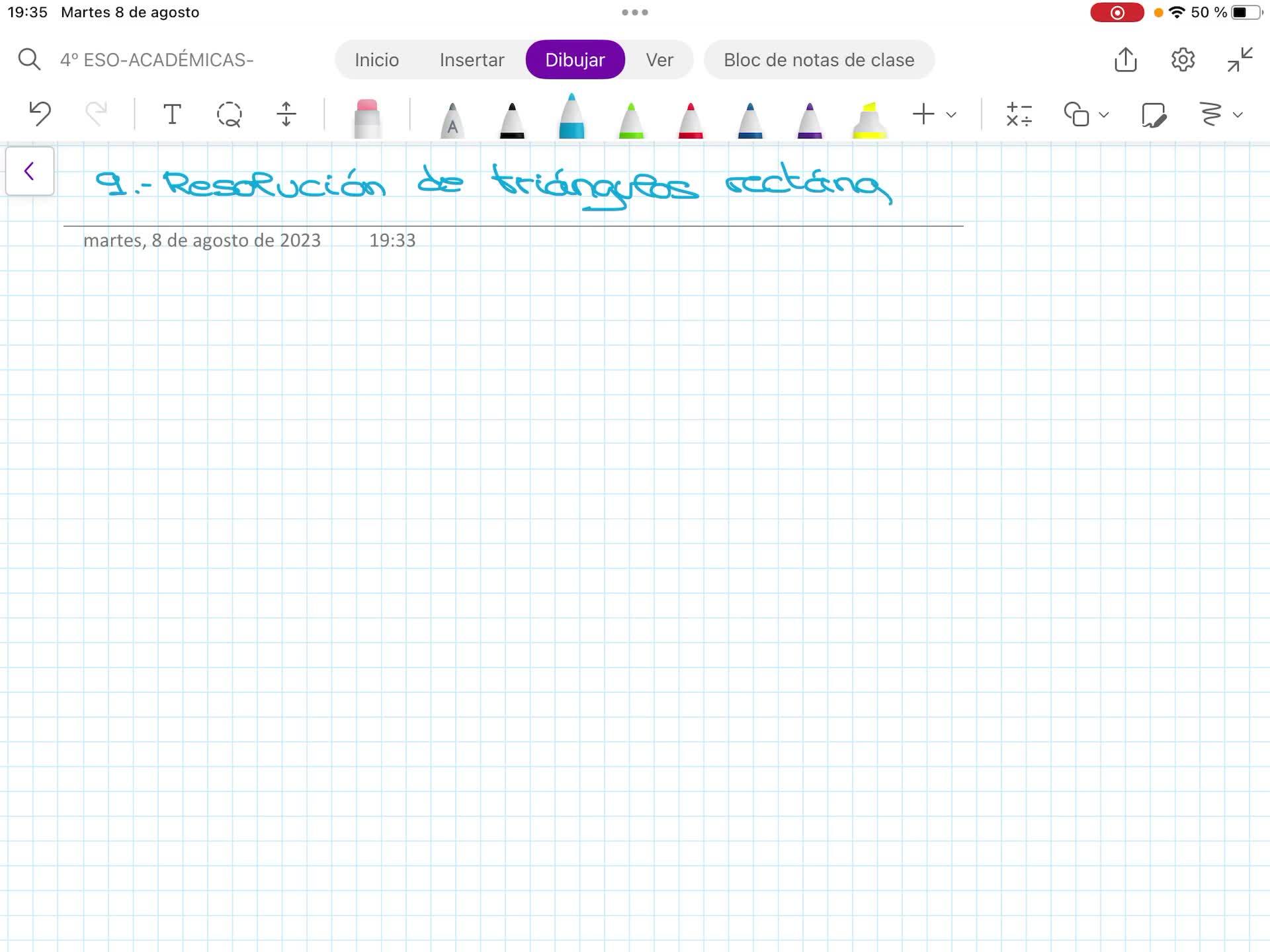Select the Text tool
Screen dimensions: 1270x952
point(172,114)
